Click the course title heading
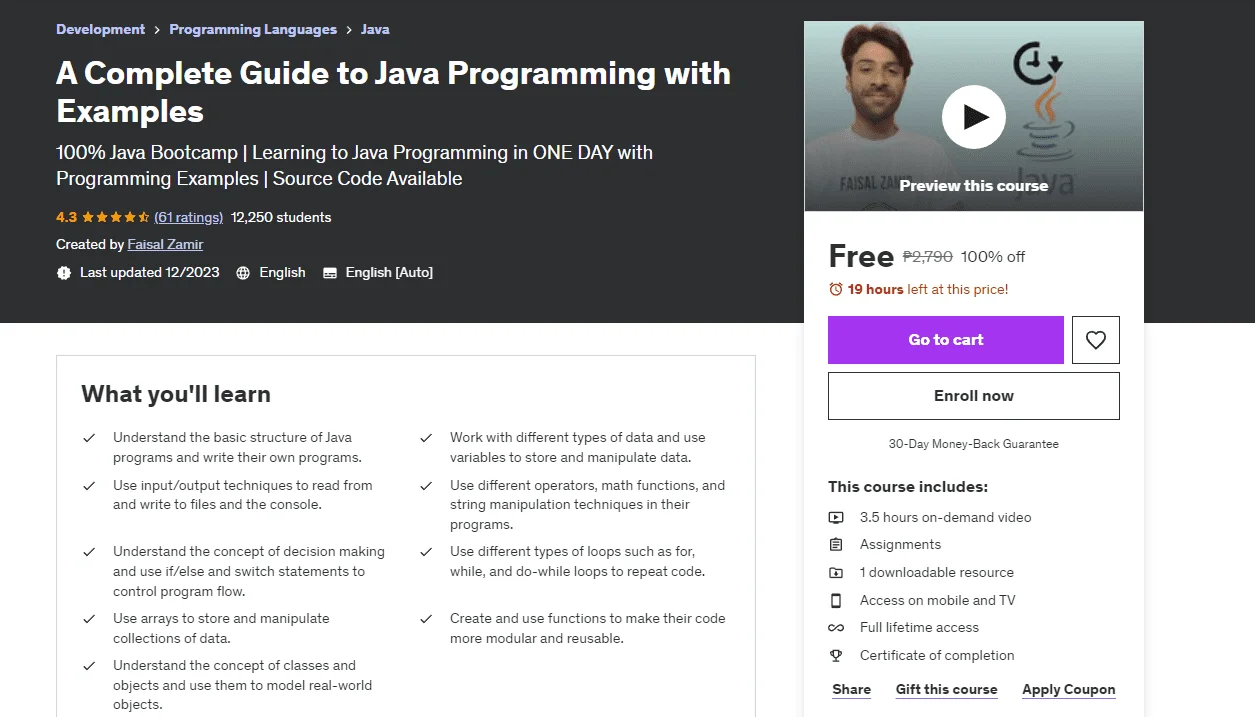This screenshot has width=1255, height=717. click(x=393, y=91)
